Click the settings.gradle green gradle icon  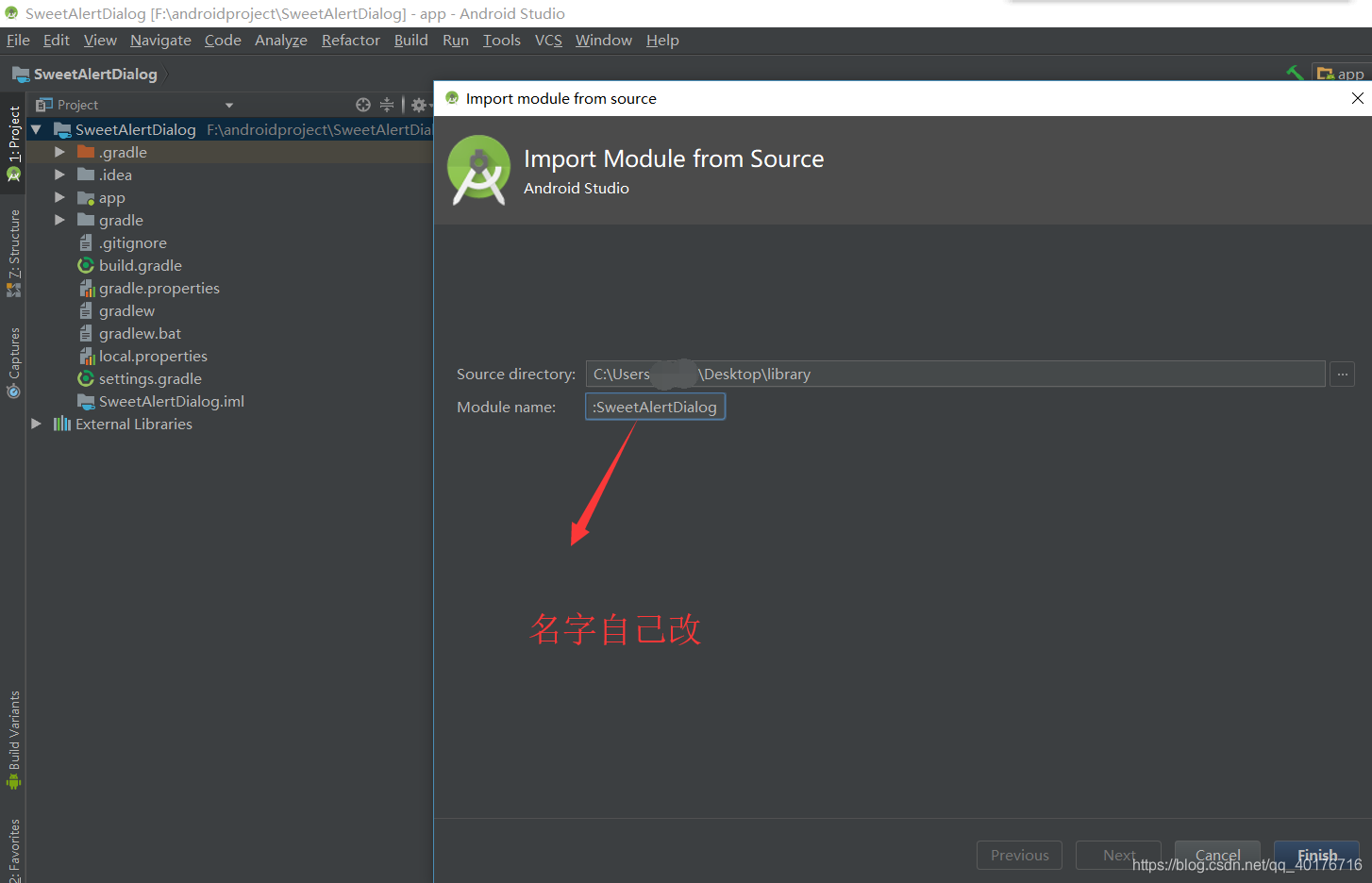[x=86, y=378]
